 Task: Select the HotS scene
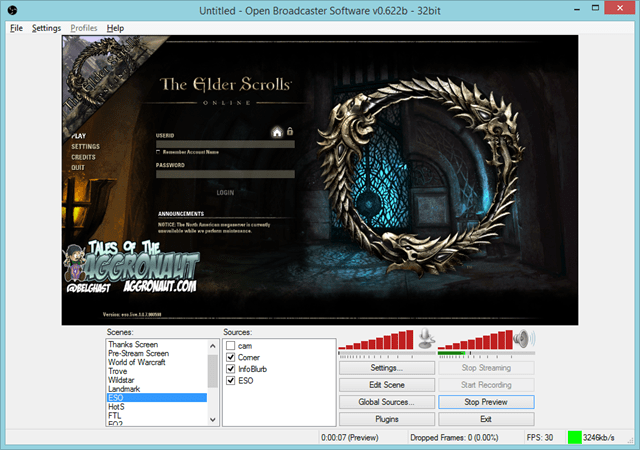157,407
